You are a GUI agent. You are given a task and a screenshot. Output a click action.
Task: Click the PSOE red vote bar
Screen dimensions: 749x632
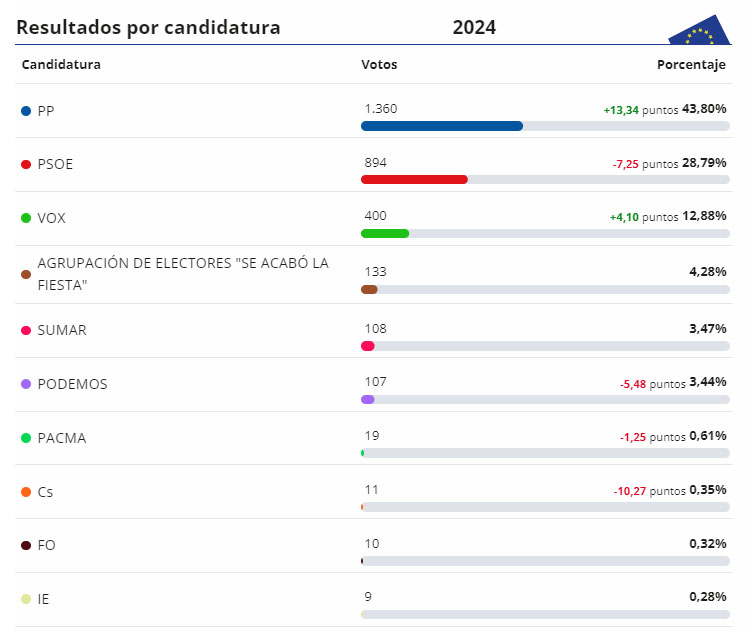click(x=414, y=180)
